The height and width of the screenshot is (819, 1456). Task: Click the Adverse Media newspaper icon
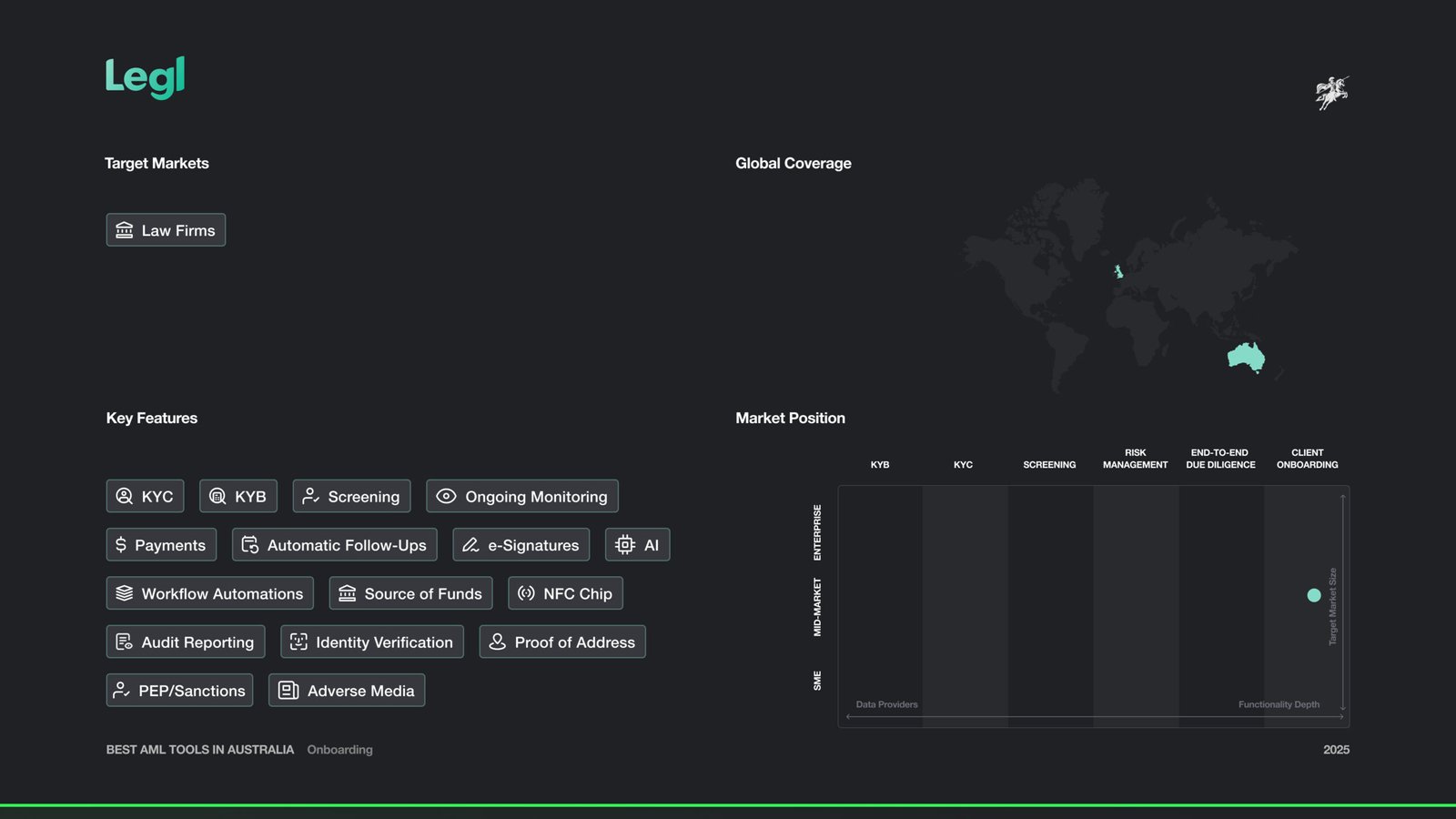288,691
